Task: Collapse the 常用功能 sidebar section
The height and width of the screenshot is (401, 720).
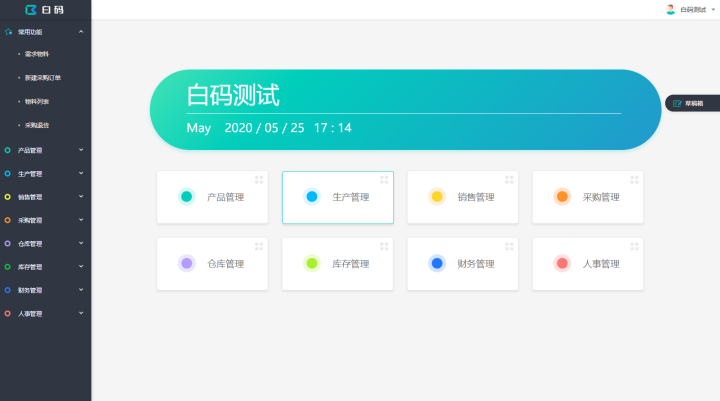Action: pos(81,32)
